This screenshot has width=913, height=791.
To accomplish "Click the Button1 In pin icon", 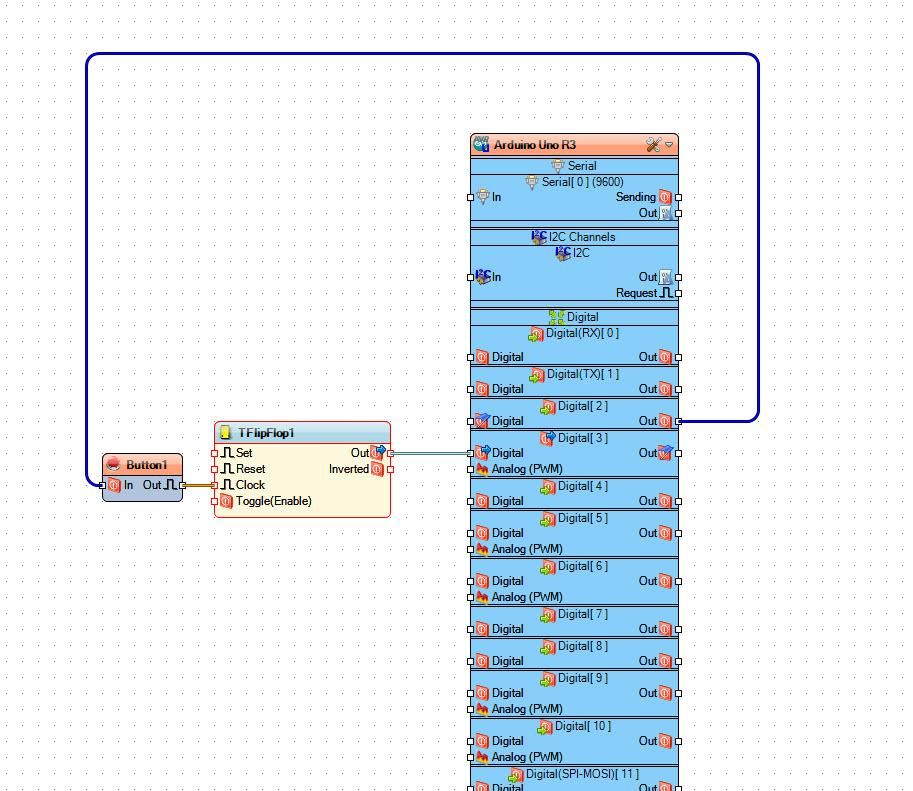I will (x=114, y=485).
